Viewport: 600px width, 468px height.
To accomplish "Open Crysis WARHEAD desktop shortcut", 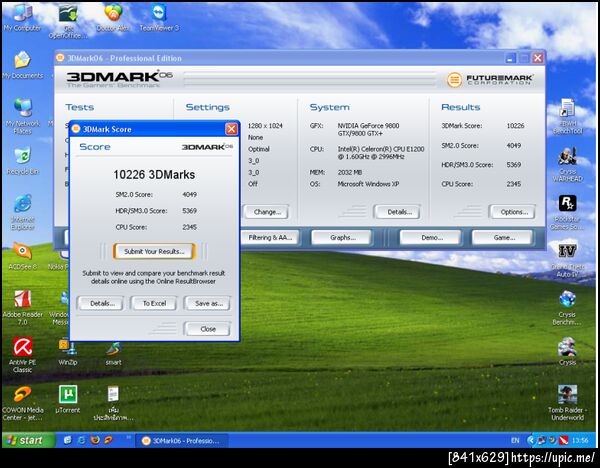I will click(x=567, y=165).
